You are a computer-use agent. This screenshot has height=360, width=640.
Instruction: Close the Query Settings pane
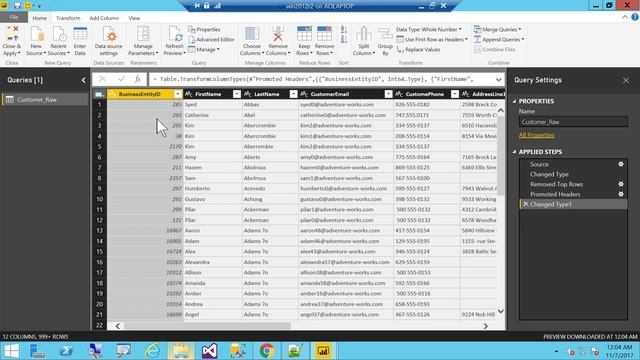pos(626,80)
